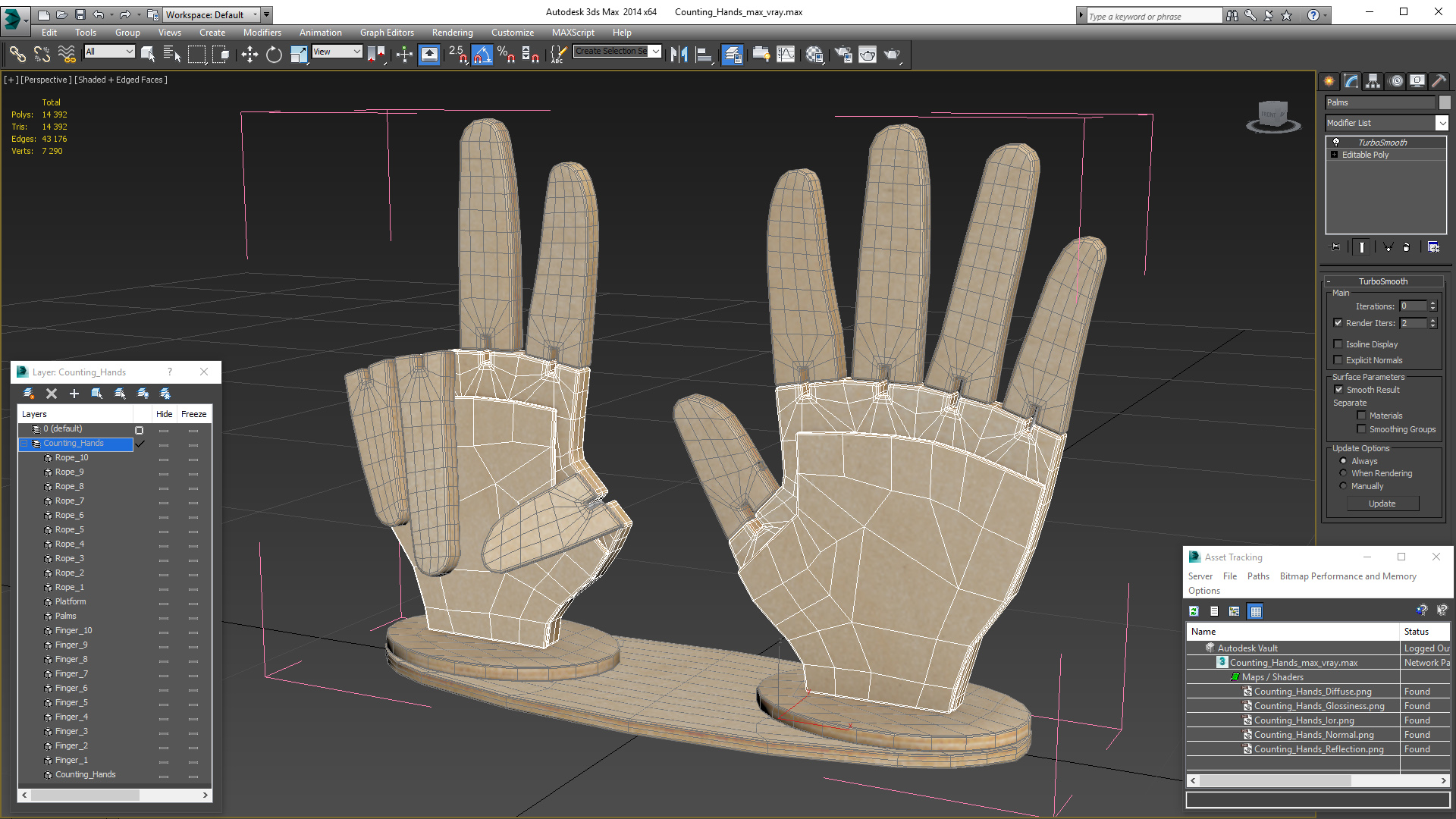The height and width of the screenshot is (819, 1456).
Task: Enable Separate by Materials checkbox
Action: tap(1362, 416)
